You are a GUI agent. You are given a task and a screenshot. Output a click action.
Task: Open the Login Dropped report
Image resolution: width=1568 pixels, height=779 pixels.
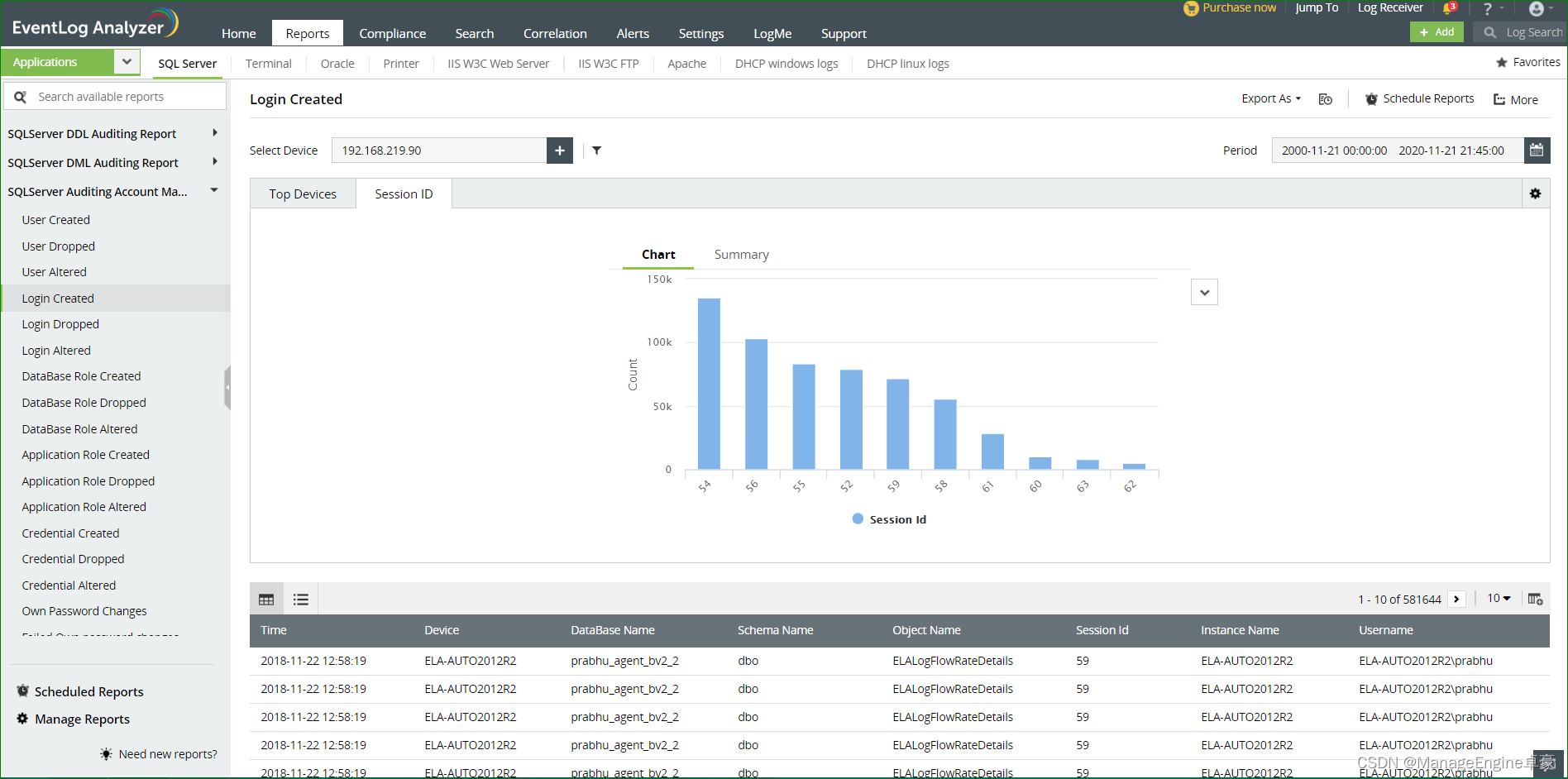click(x=60, y=324)
